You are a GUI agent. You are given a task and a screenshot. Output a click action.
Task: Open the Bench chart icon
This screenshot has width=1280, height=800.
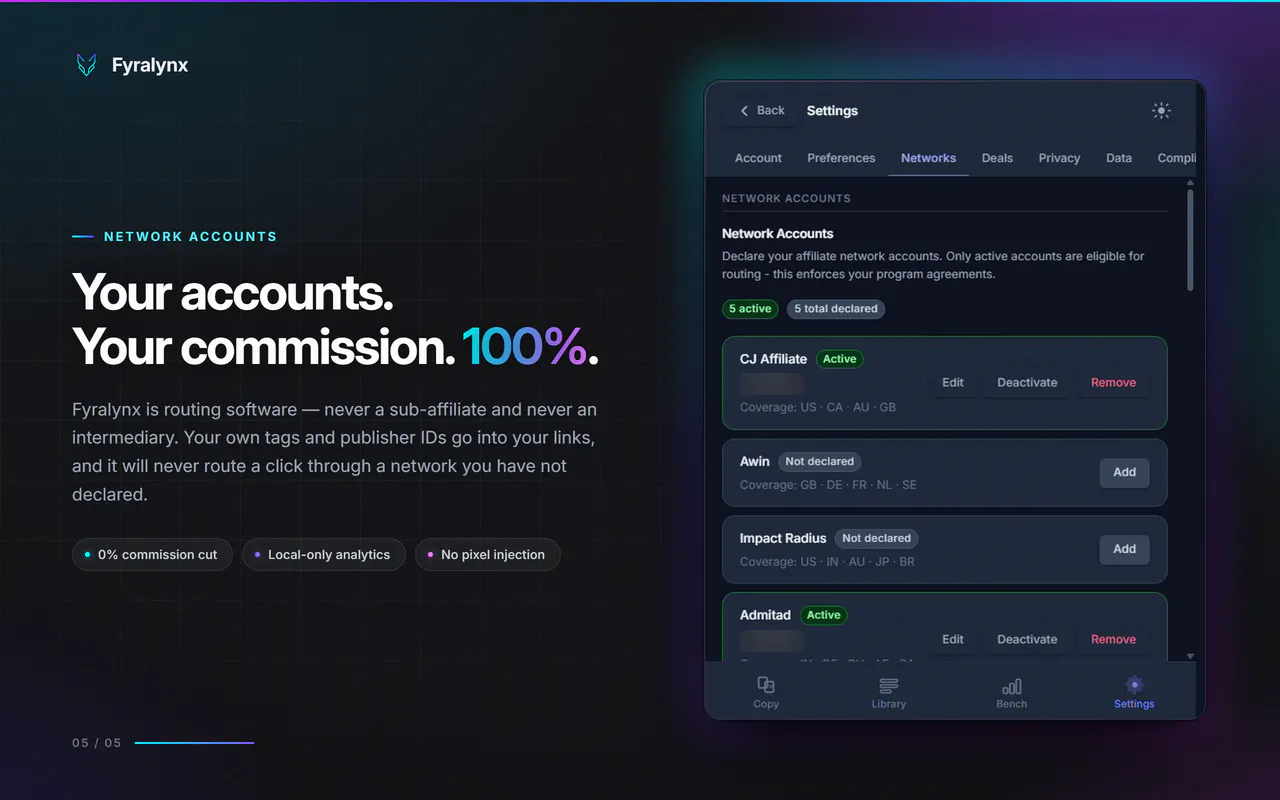pyautogui.click(x=1011, y=685)
